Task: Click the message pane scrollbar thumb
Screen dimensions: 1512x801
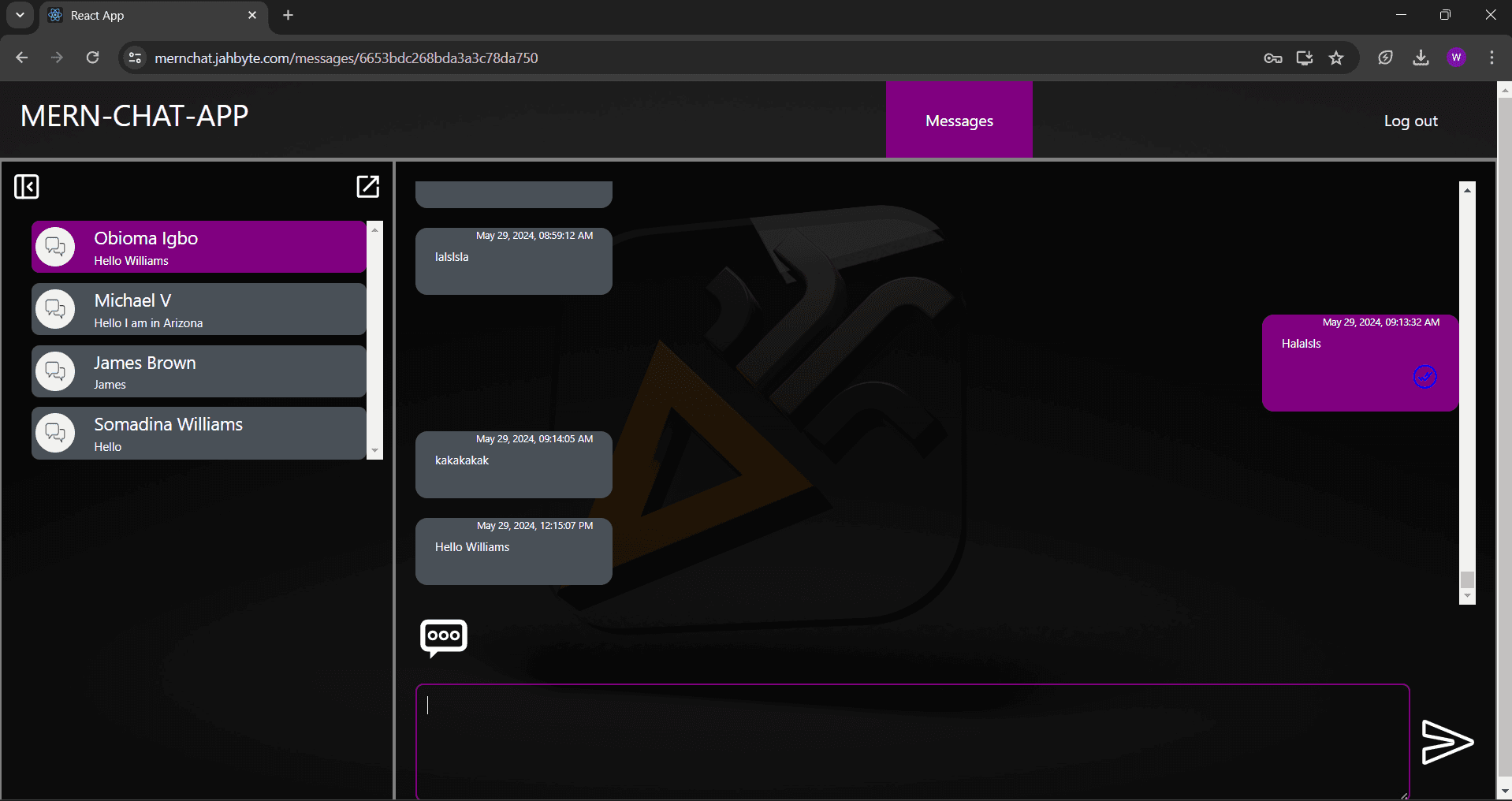Action: pos(1467,579)
